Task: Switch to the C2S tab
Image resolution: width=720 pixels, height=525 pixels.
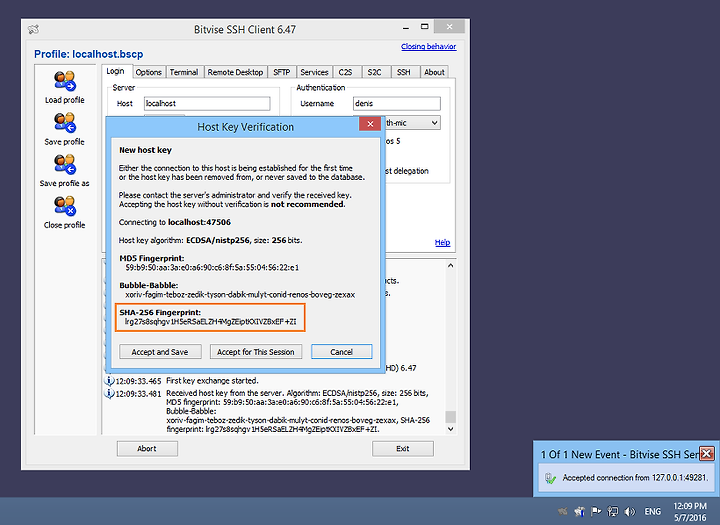Action: (345, 72)
